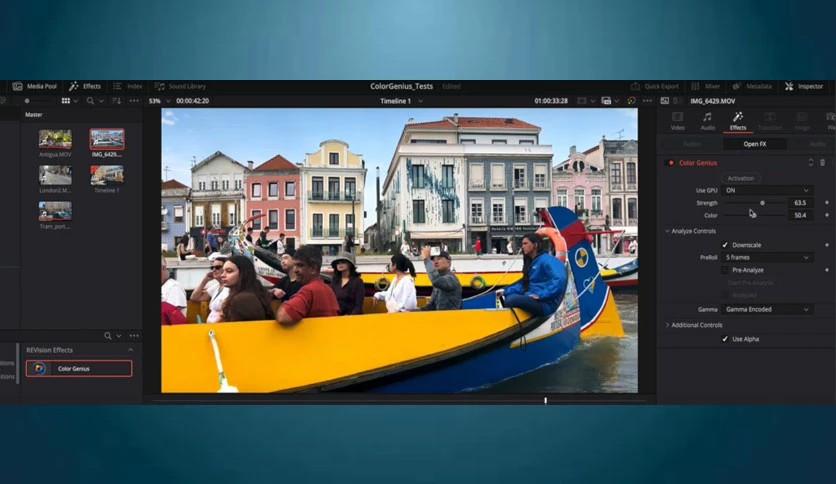Open the viewer three-dot options menu
Viewport: 836px width, 484px height.
click(x=647, y=101)
